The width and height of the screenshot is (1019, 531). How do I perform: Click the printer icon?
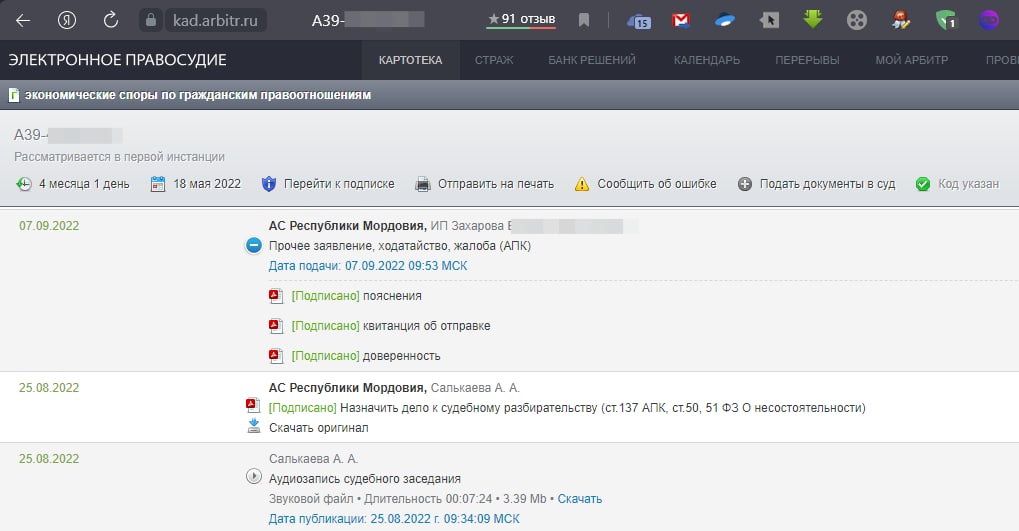tap(423, 184)
